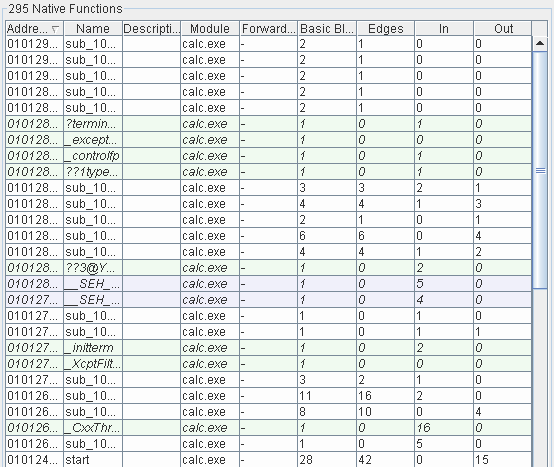The width and height of the screenshot is (554, 467).
Task: Click the Forwarded column header
Action: click(x=269, y=29)
